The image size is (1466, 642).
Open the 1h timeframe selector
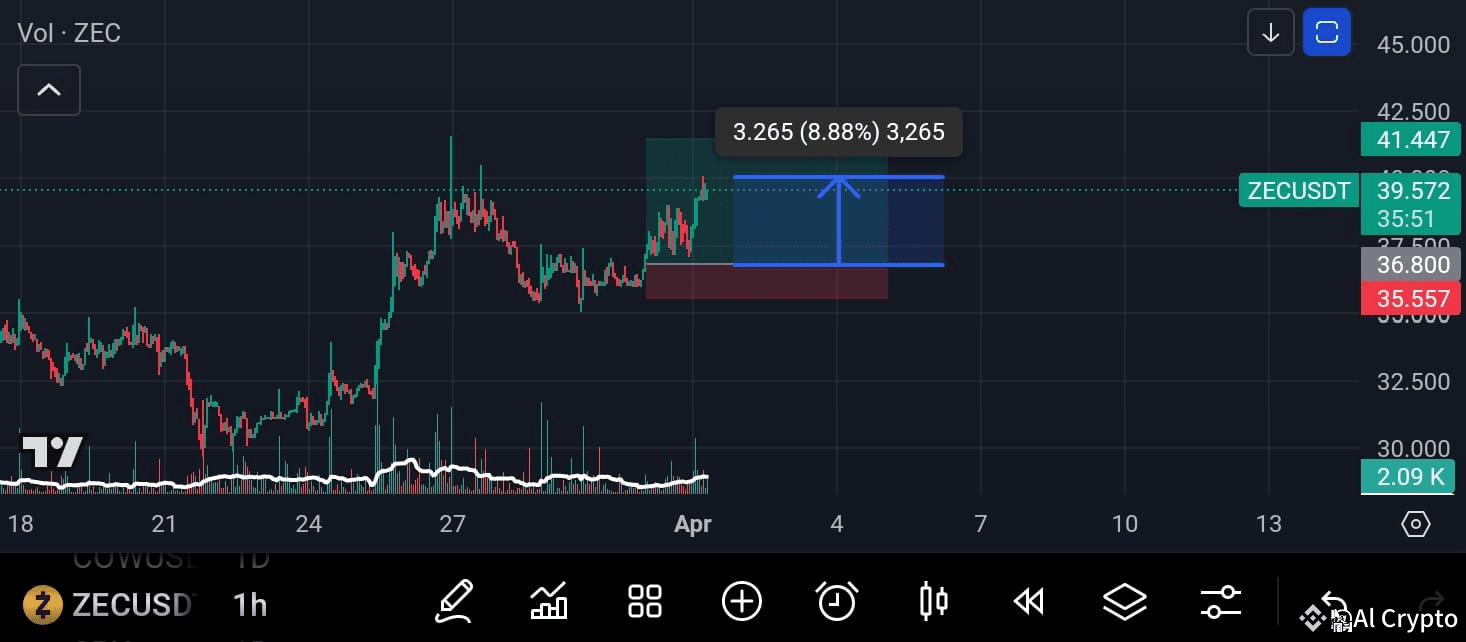(x=249, y=604)
